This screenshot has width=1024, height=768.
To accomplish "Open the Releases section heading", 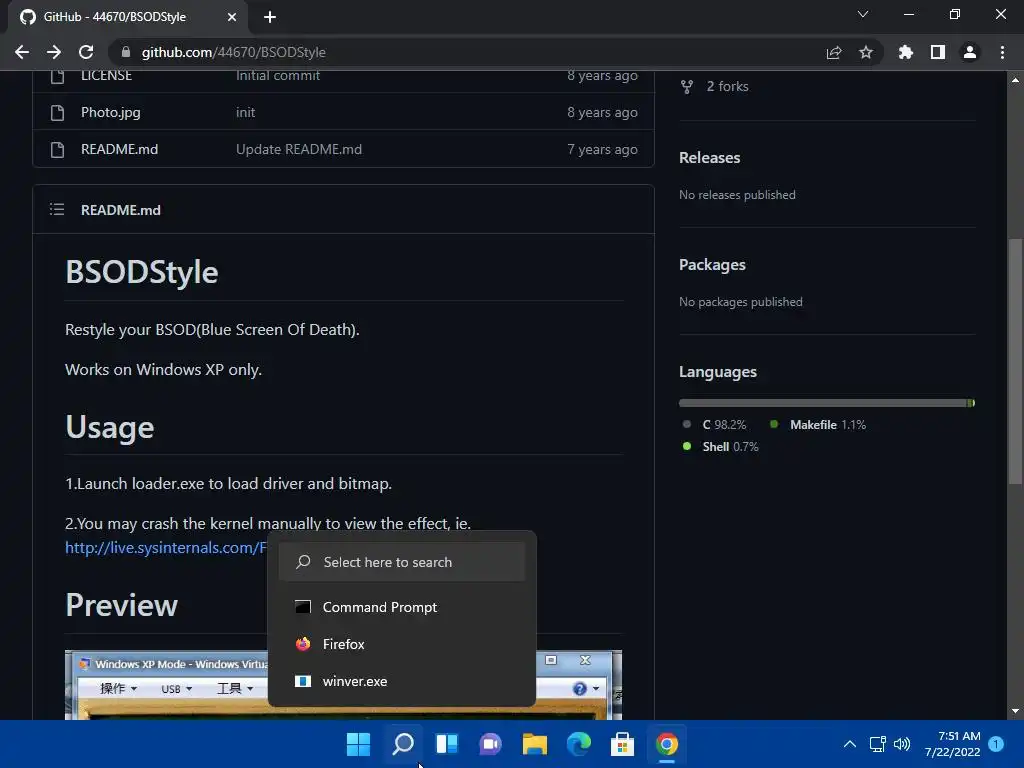I will point(709,158).
